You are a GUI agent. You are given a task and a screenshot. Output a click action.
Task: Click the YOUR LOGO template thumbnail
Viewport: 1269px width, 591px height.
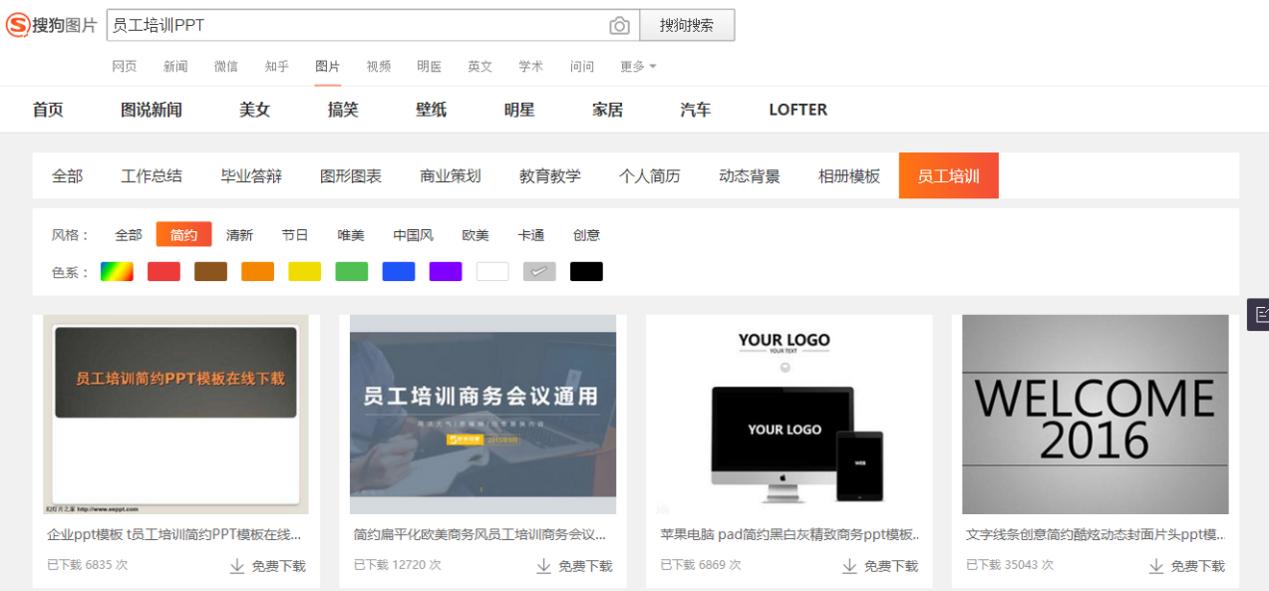[788, 411]
